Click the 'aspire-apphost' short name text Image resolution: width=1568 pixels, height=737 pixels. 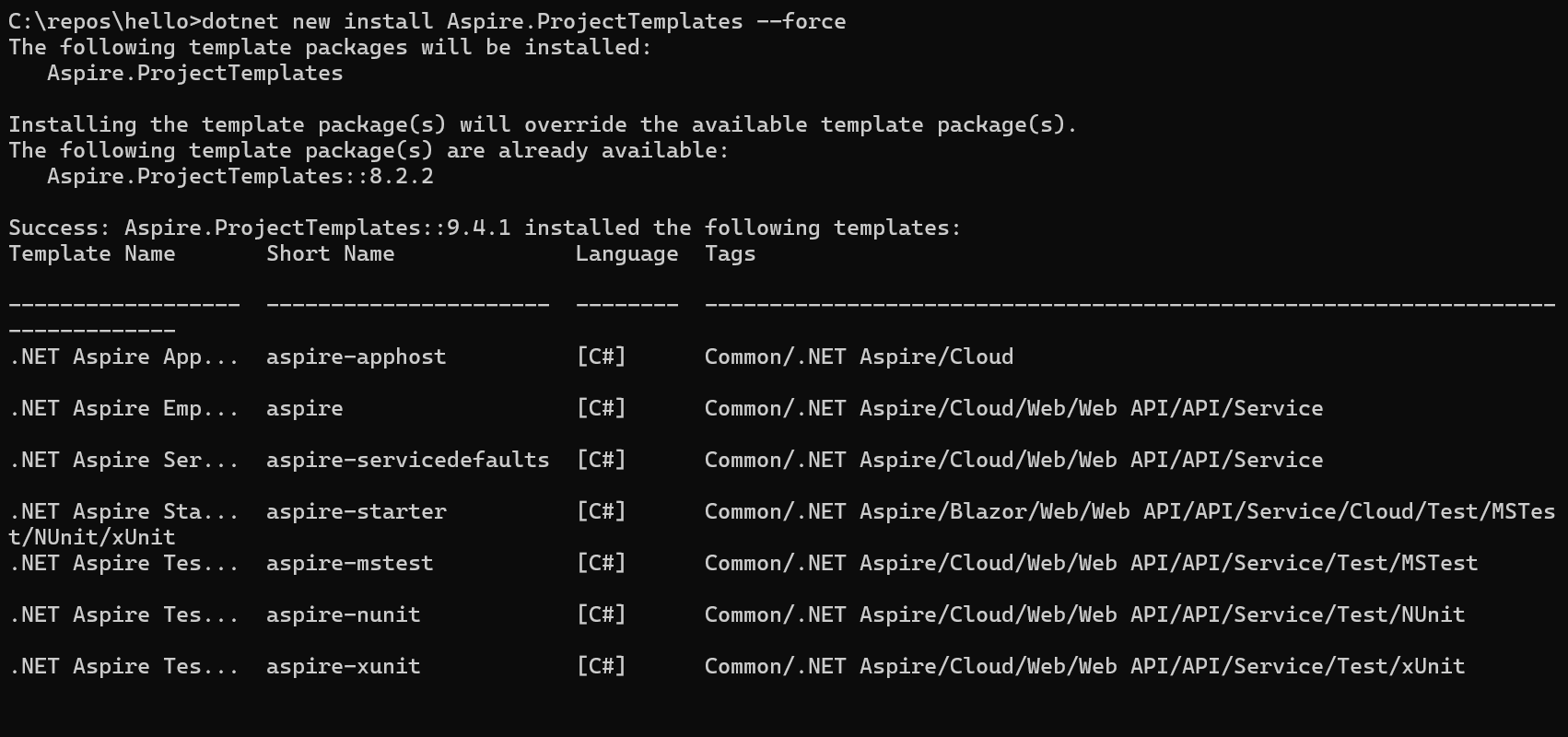(356, 357)
